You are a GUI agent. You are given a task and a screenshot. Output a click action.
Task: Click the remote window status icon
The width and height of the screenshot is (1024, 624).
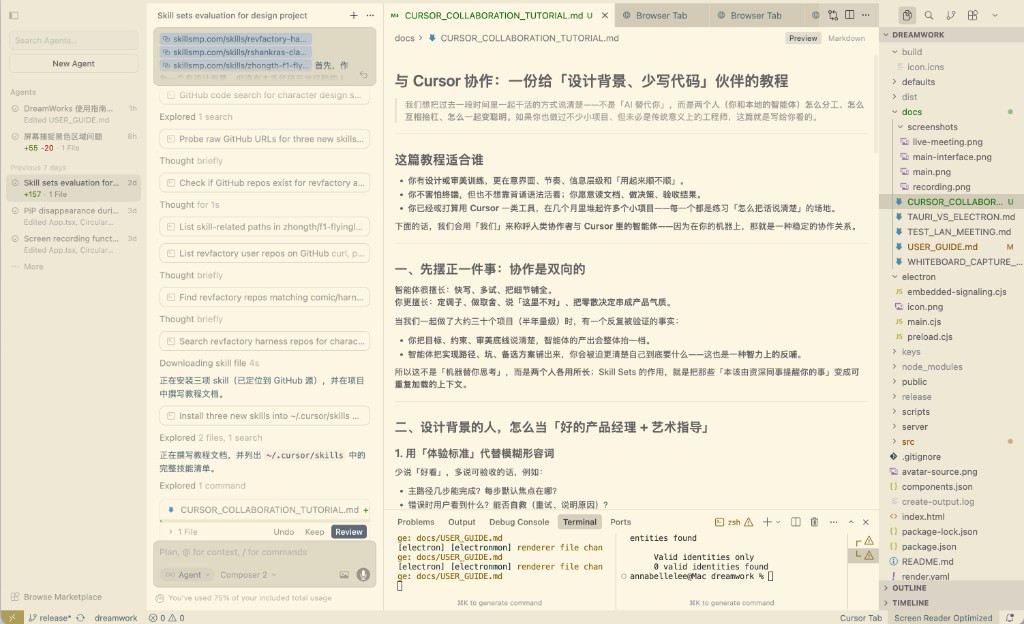tap(12, 617)
